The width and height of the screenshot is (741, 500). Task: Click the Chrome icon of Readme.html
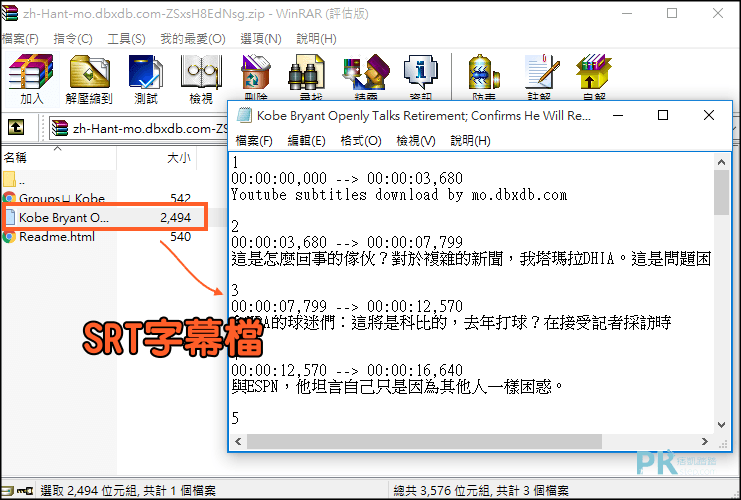point(9,236)
